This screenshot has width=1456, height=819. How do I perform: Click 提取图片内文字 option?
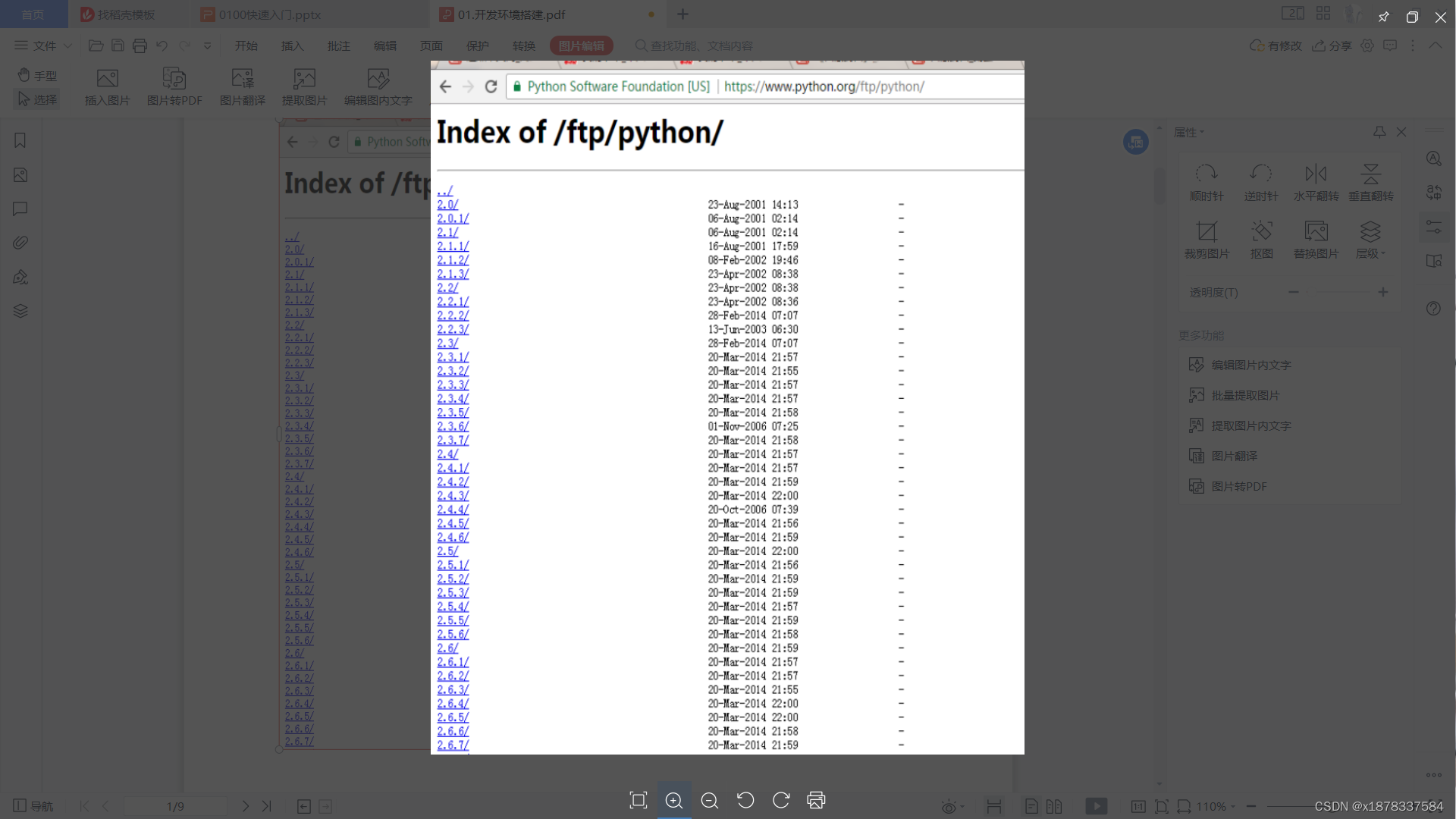[1250, 425]
